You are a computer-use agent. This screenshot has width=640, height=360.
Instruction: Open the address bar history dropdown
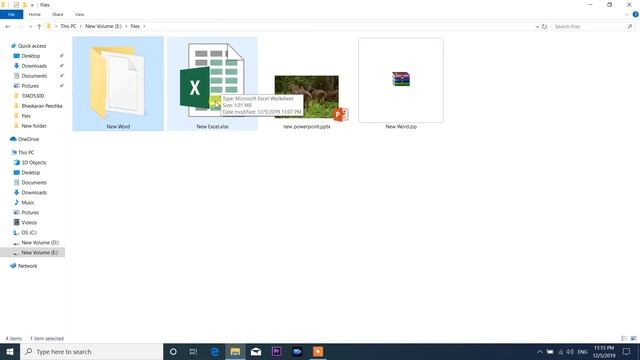pos(537,27)
